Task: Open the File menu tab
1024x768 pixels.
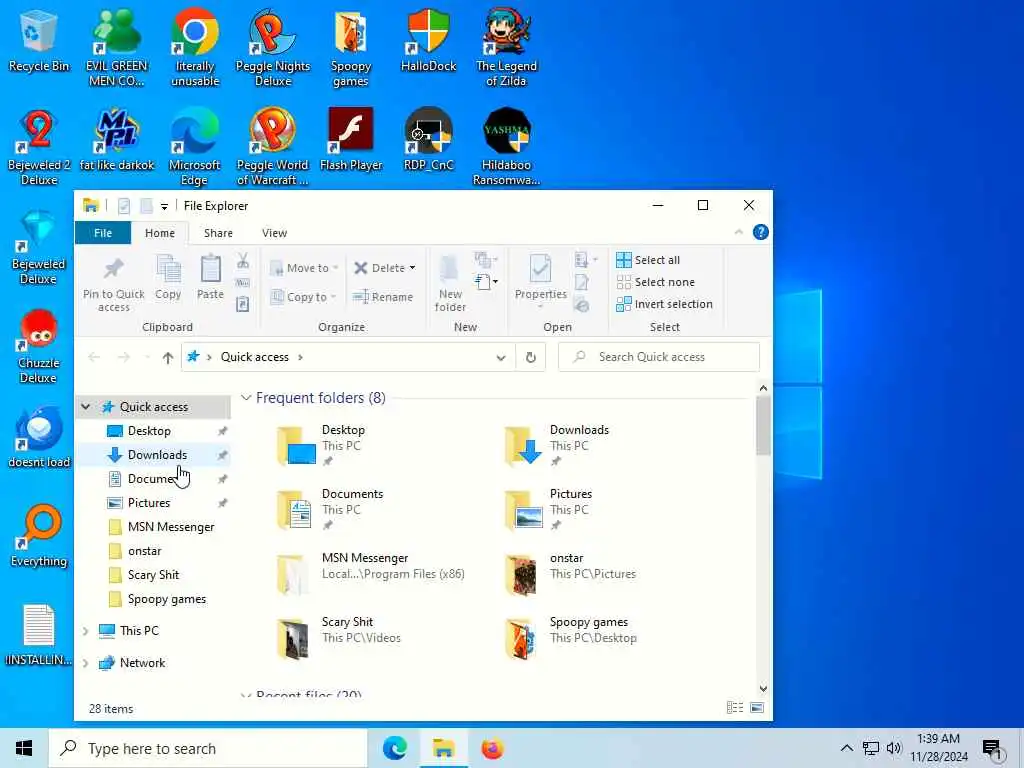Action: coord(103,233)
